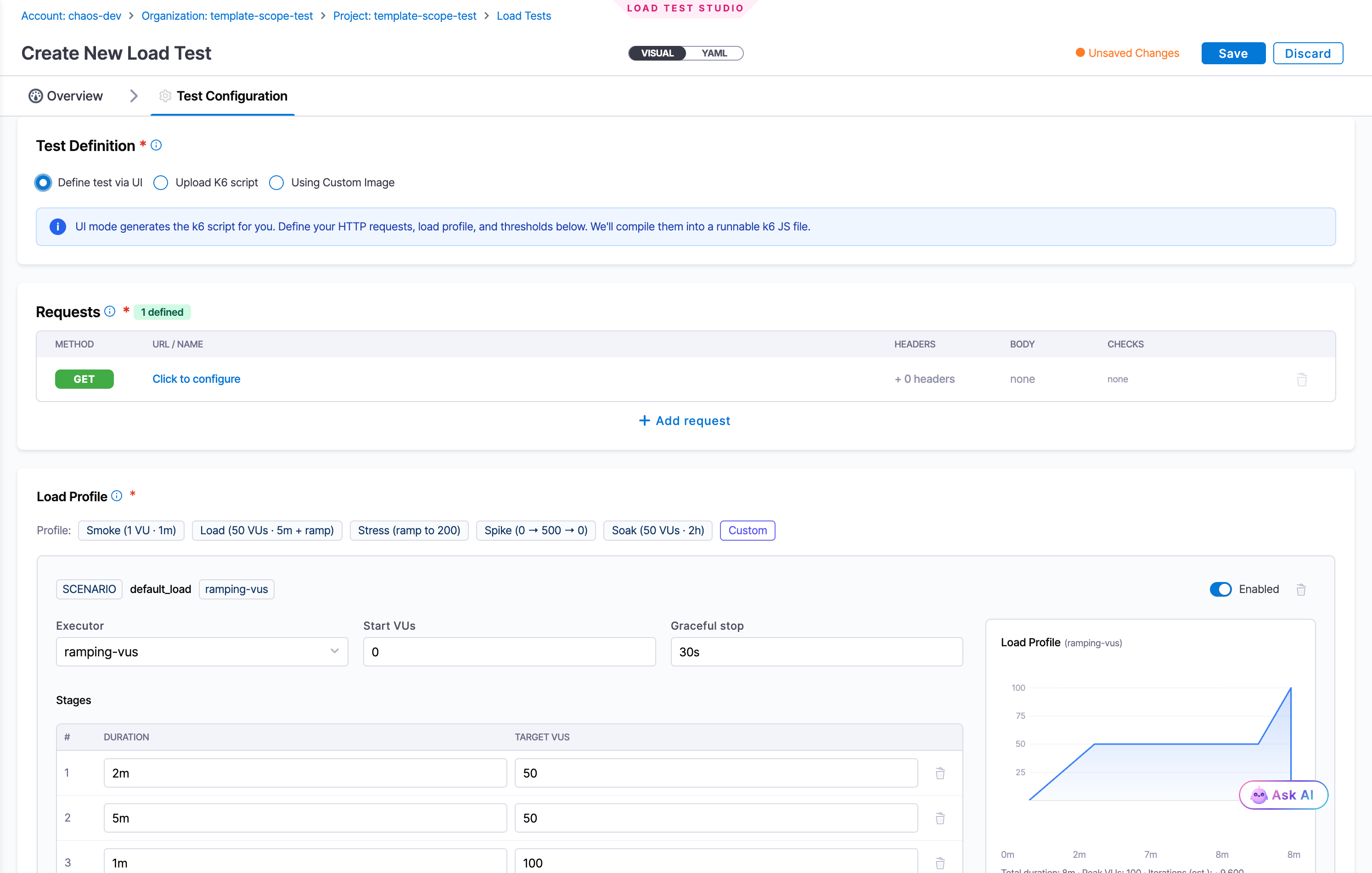This screenshot has height=873, width=1372.
Task: Click the Test Definition info icon
Action: pos(156,145)
